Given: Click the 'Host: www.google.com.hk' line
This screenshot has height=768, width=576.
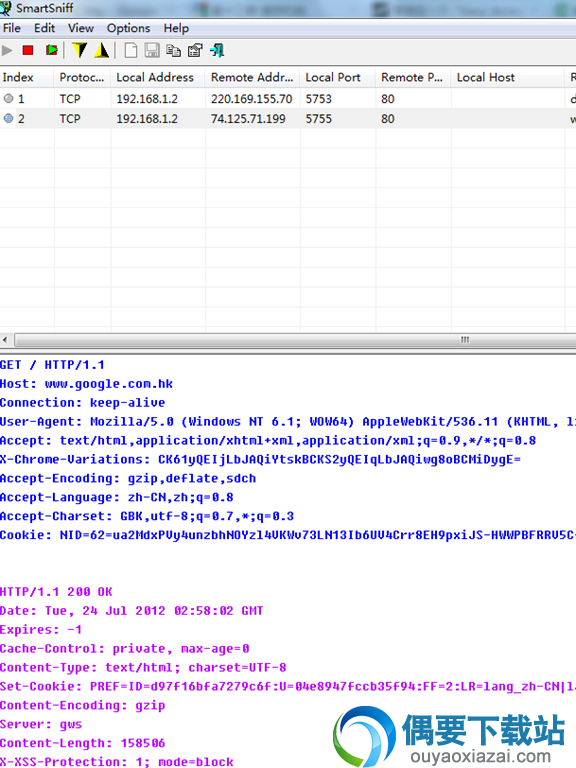Looking at the screenshot, I should pyautogui.click(x=86, y=384).
